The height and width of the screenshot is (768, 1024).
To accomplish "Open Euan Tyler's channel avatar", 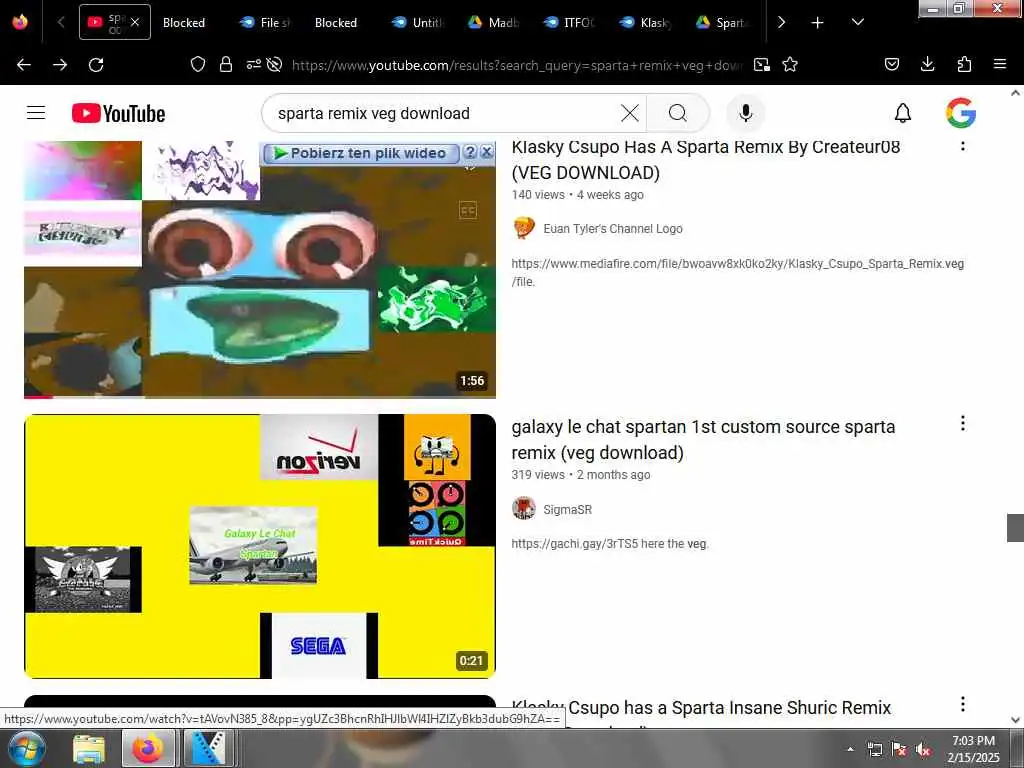I will point(524,229).
